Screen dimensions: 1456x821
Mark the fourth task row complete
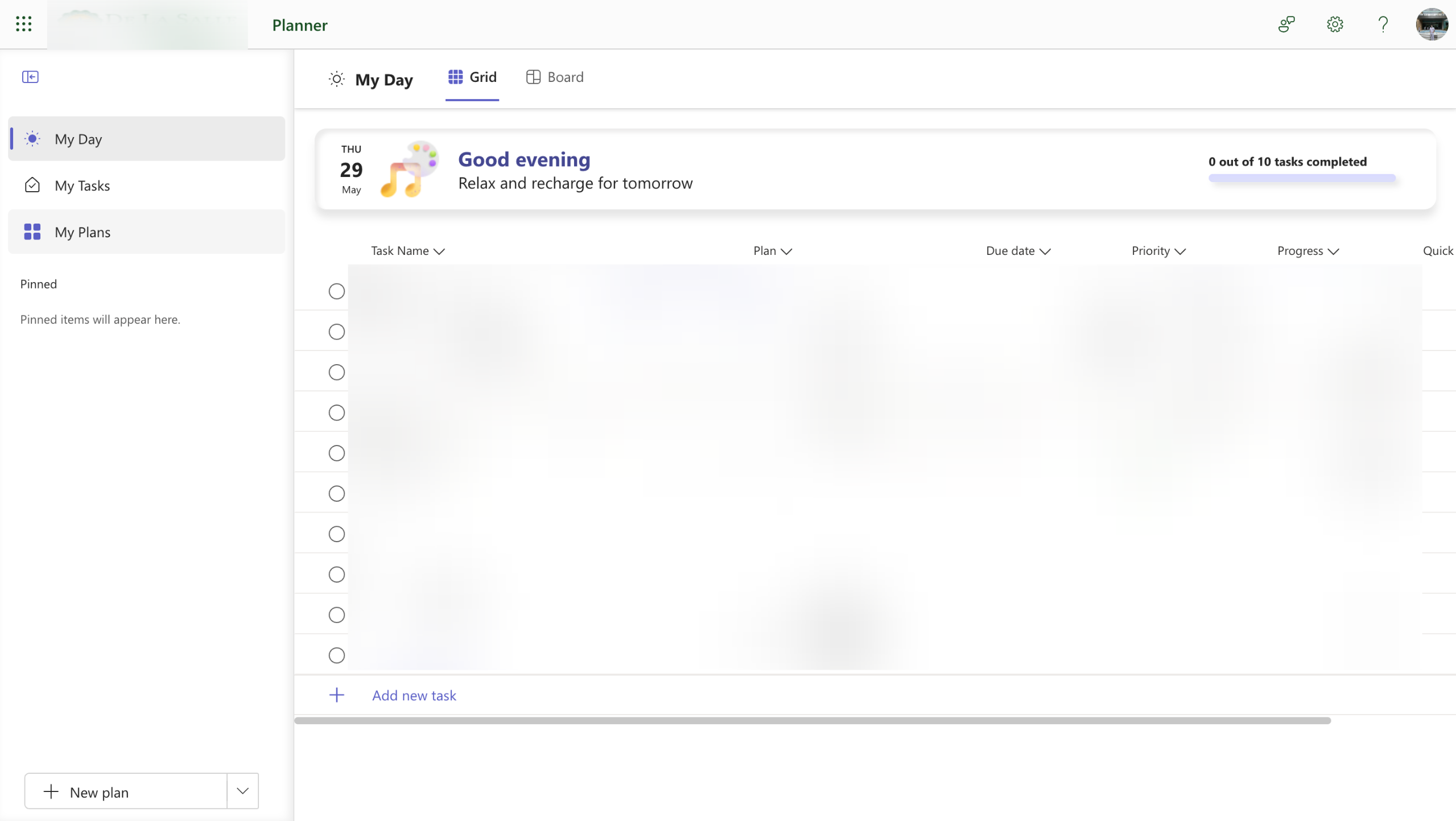(336, 412)
